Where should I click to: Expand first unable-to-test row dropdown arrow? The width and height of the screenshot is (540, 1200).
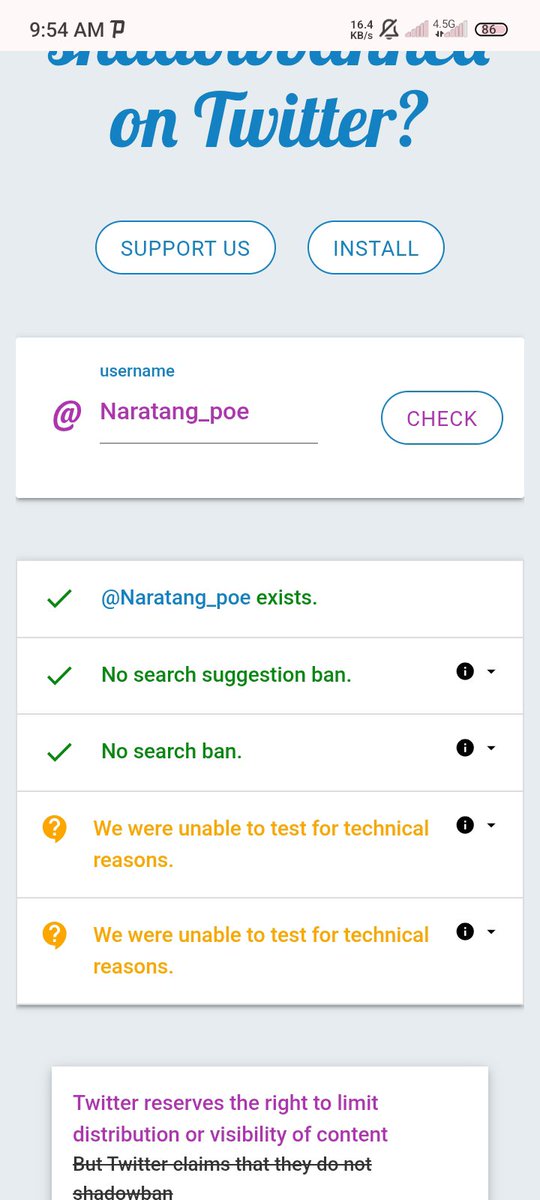(x=491, y=825)
